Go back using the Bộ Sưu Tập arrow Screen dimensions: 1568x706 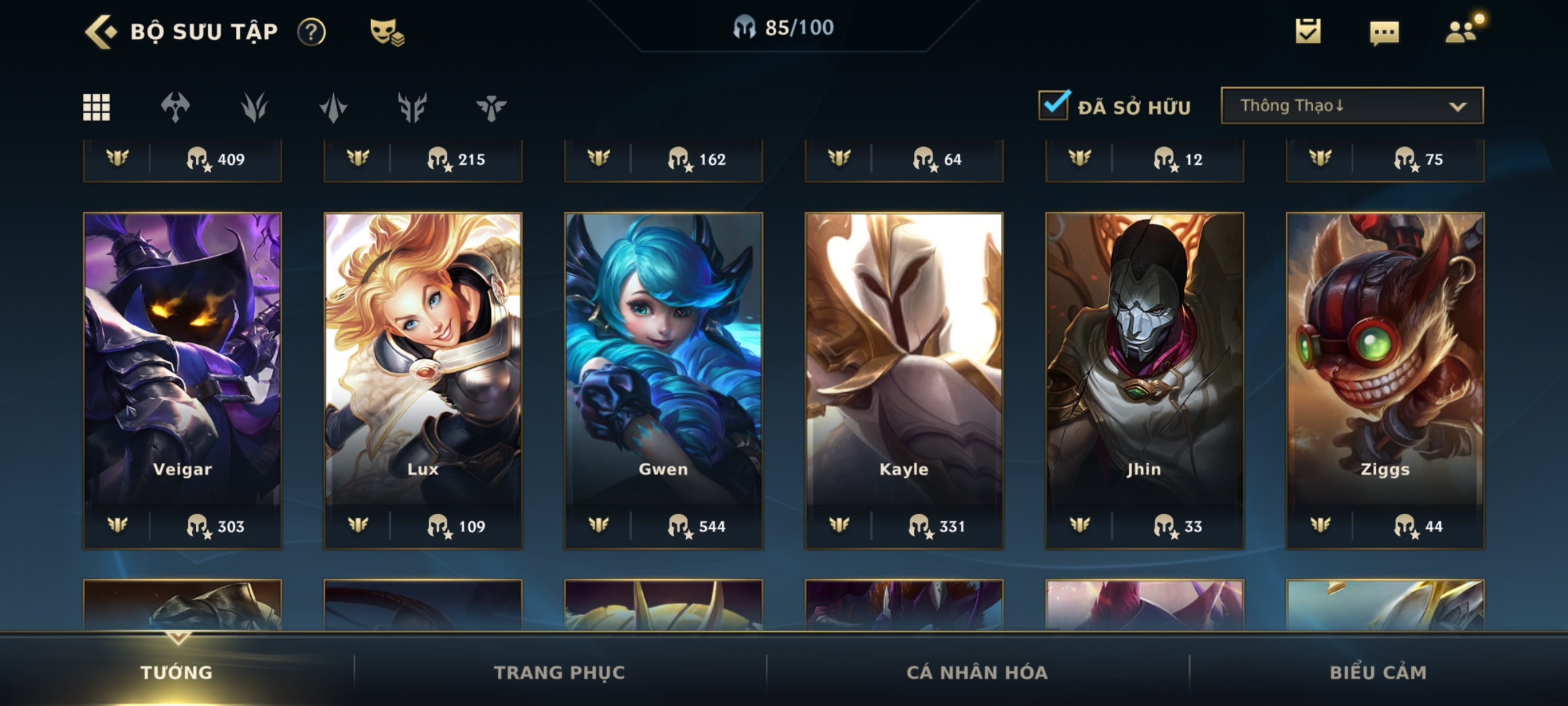pos(101,31)
